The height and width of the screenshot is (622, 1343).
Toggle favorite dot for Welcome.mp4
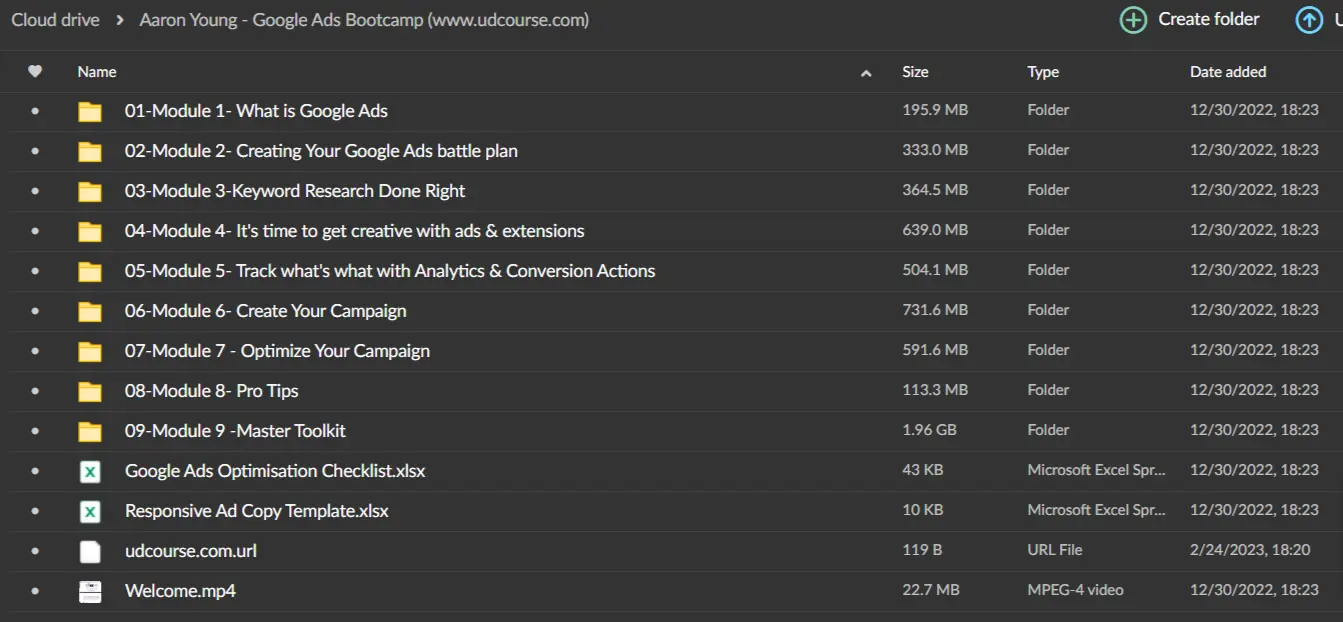point(35,591)
